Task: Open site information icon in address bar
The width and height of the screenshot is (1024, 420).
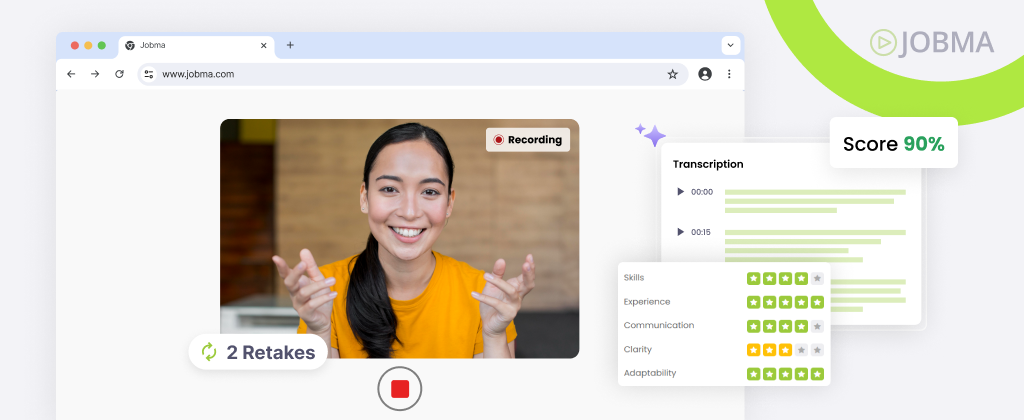Action: tap(150, 74)
